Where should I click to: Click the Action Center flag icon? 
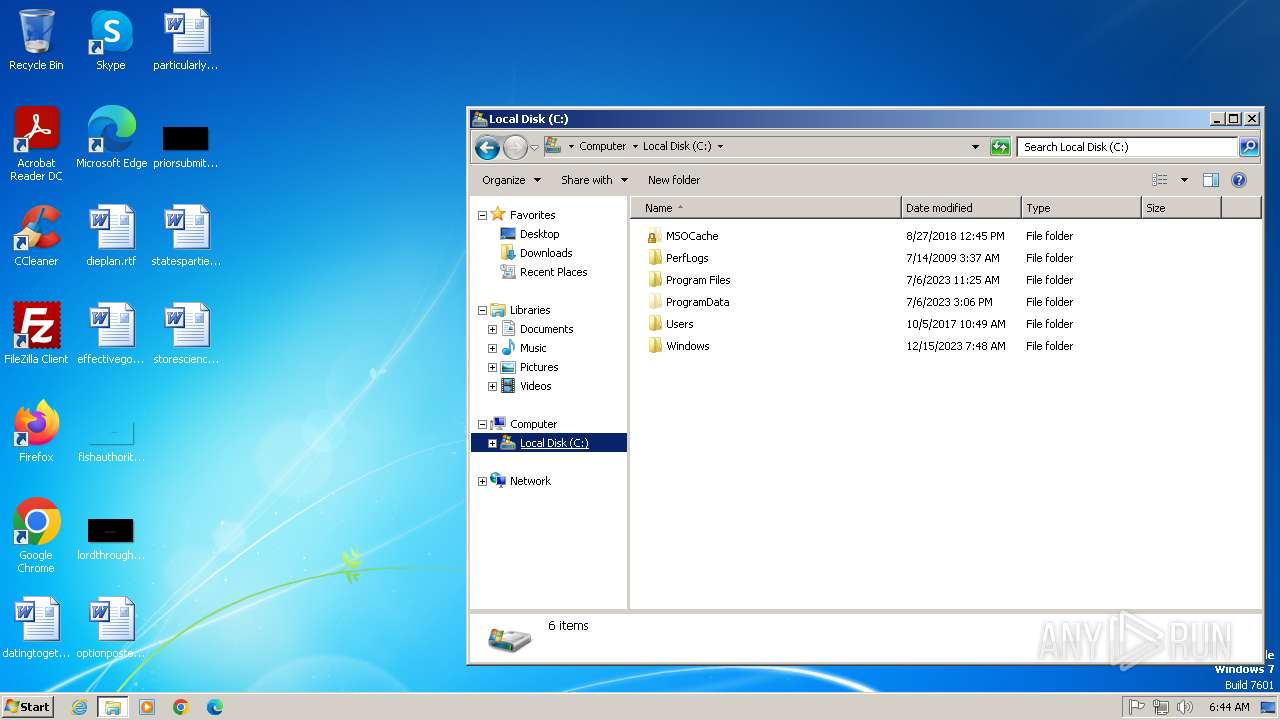tap(1137, 707)
